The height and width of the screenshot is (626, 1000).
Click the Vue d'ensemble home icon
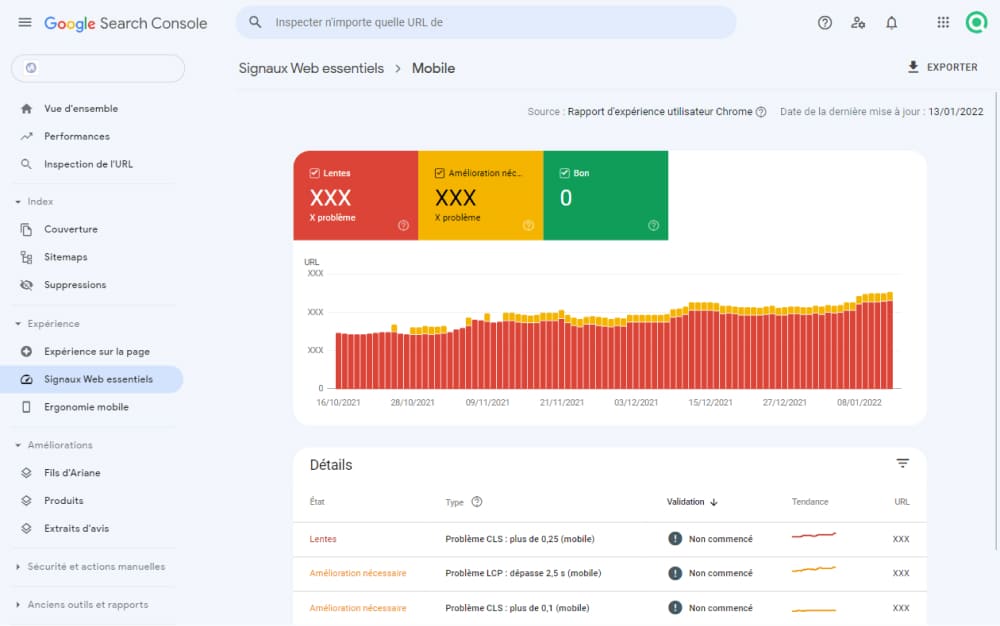coord(26,108)
